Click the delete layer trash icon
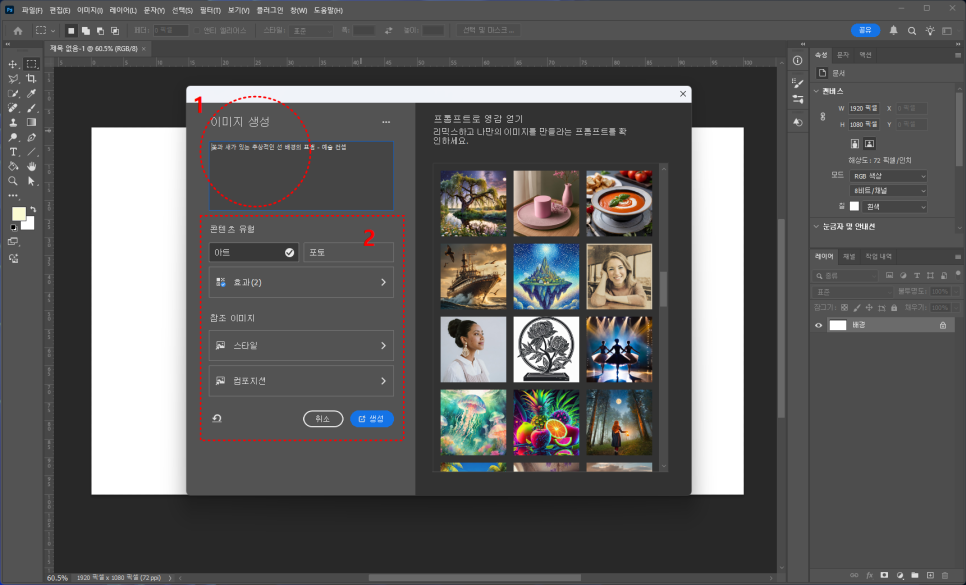The height and width of the screenshot is (585, 966). [x=945, y=575]
